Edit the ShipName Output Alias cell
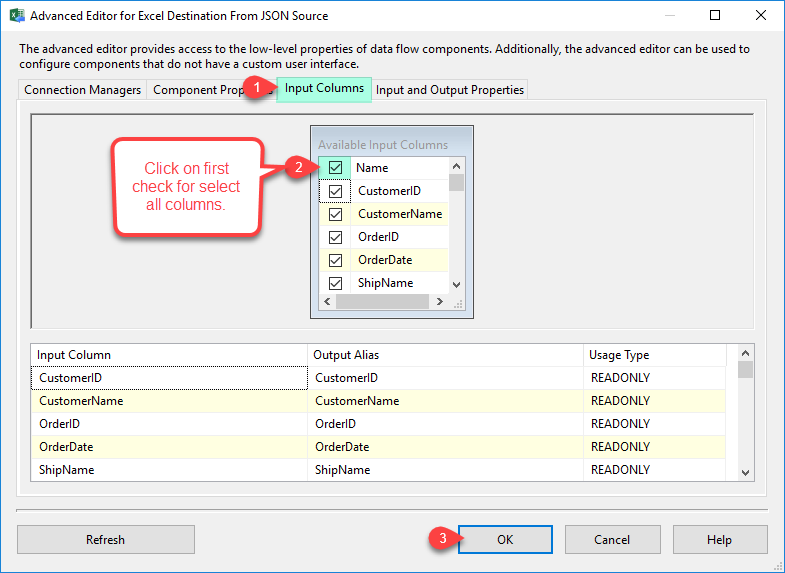Image resolution: width=785 pixels, height=573 pixels. tap(445, 470)
